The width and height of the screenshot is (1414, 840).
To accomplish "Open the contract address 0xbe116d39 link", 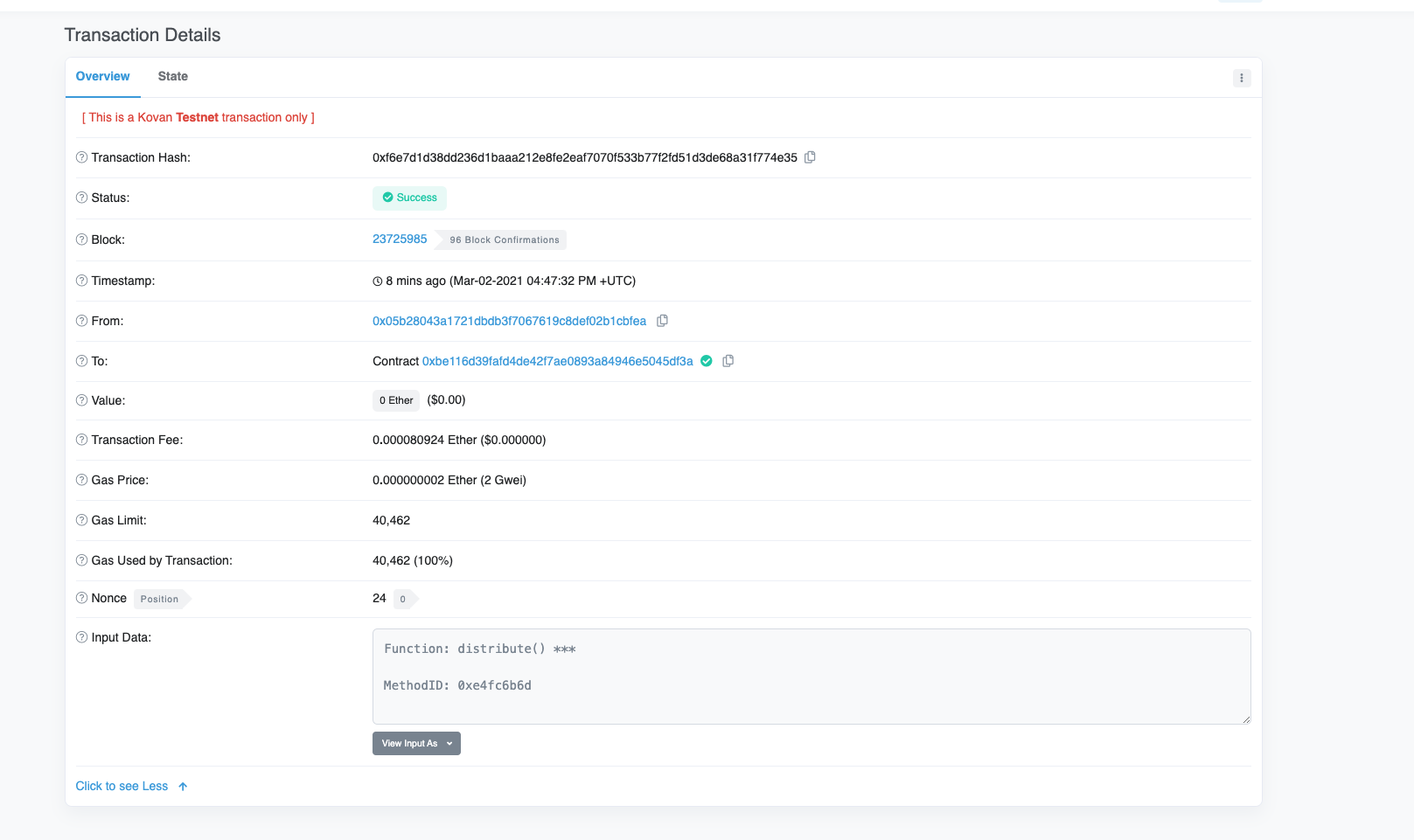I will (x=557, y=361).
